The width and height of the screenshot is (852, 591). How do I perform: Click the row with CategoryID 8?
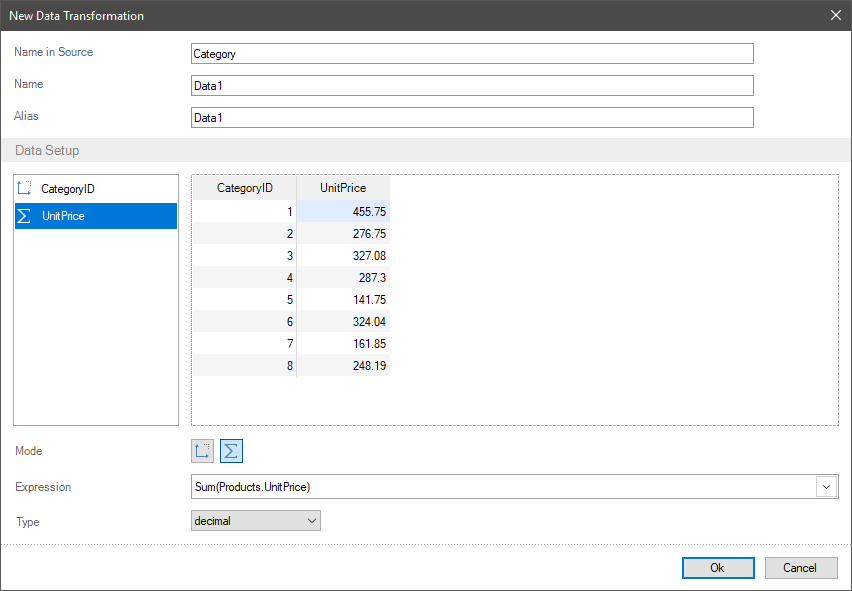[x=244, y=366]
